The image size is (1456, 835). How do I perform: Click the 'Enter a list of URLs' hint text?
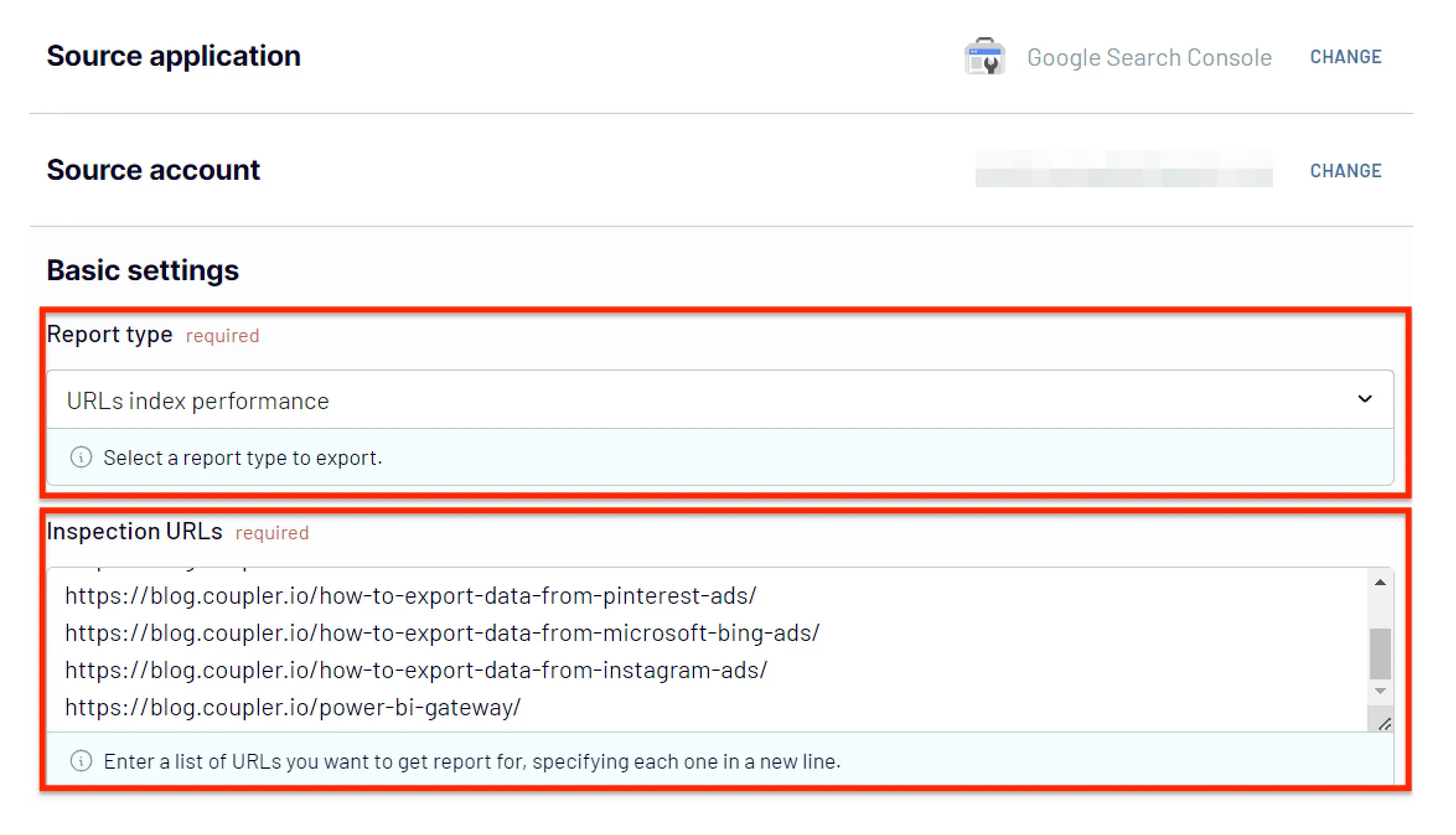pos(472,761)
